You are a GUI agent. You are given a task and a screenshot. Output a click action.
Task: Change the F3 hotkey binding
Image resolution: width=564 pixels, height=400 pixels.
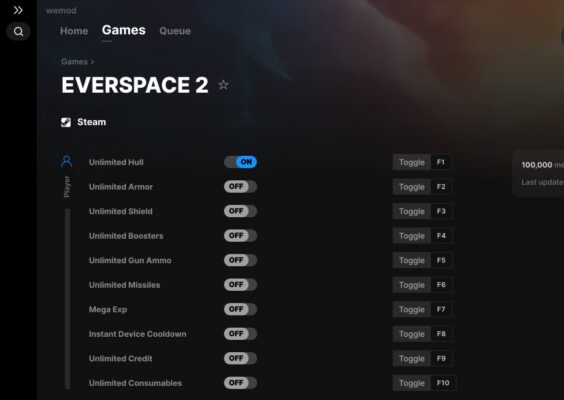441,211
